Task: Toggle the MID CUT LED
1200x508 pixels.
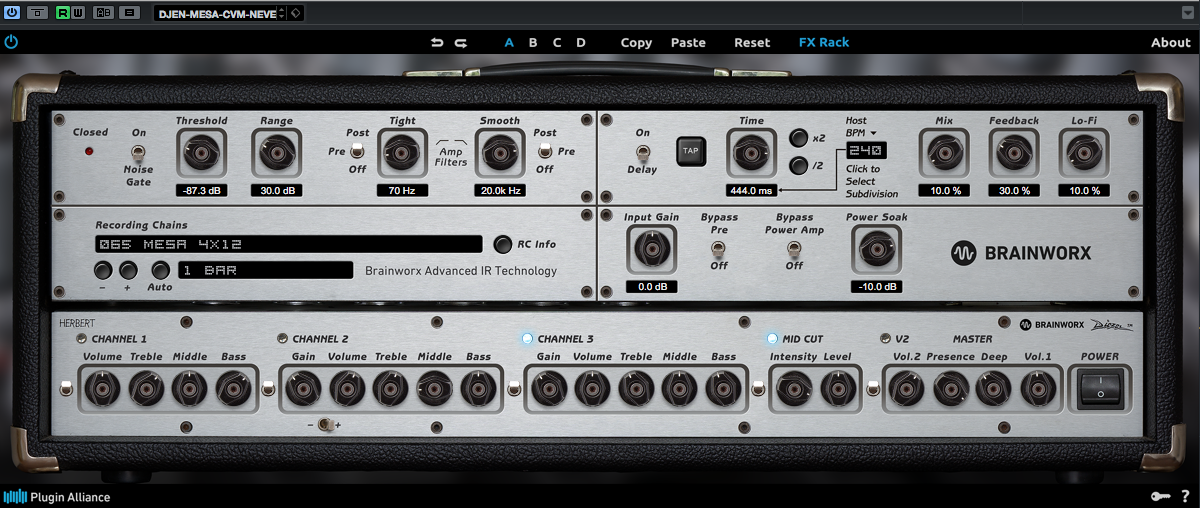Action: coord(772,339)
